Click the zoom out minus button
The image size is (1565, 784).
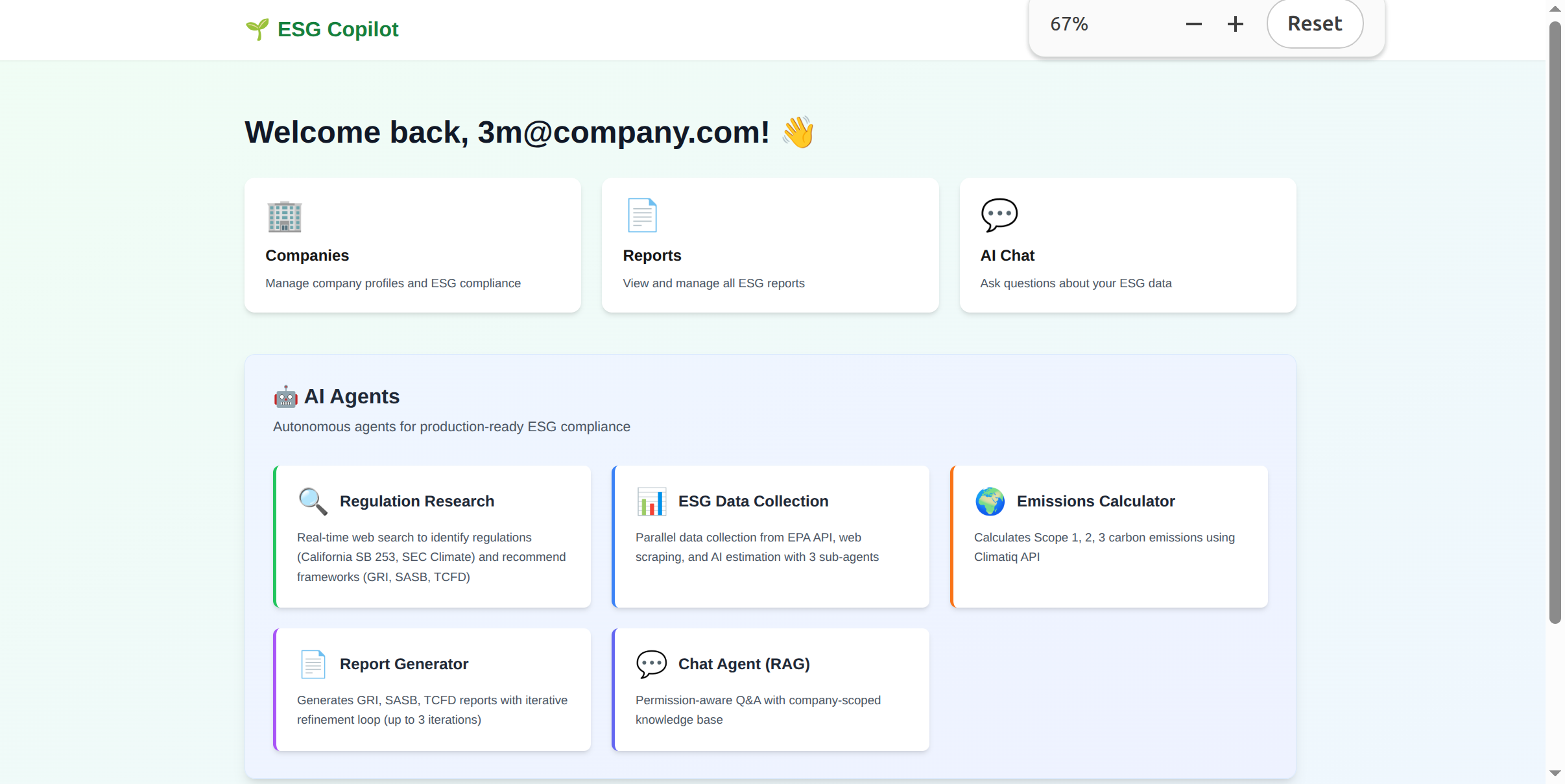(x=1194, y=24)
